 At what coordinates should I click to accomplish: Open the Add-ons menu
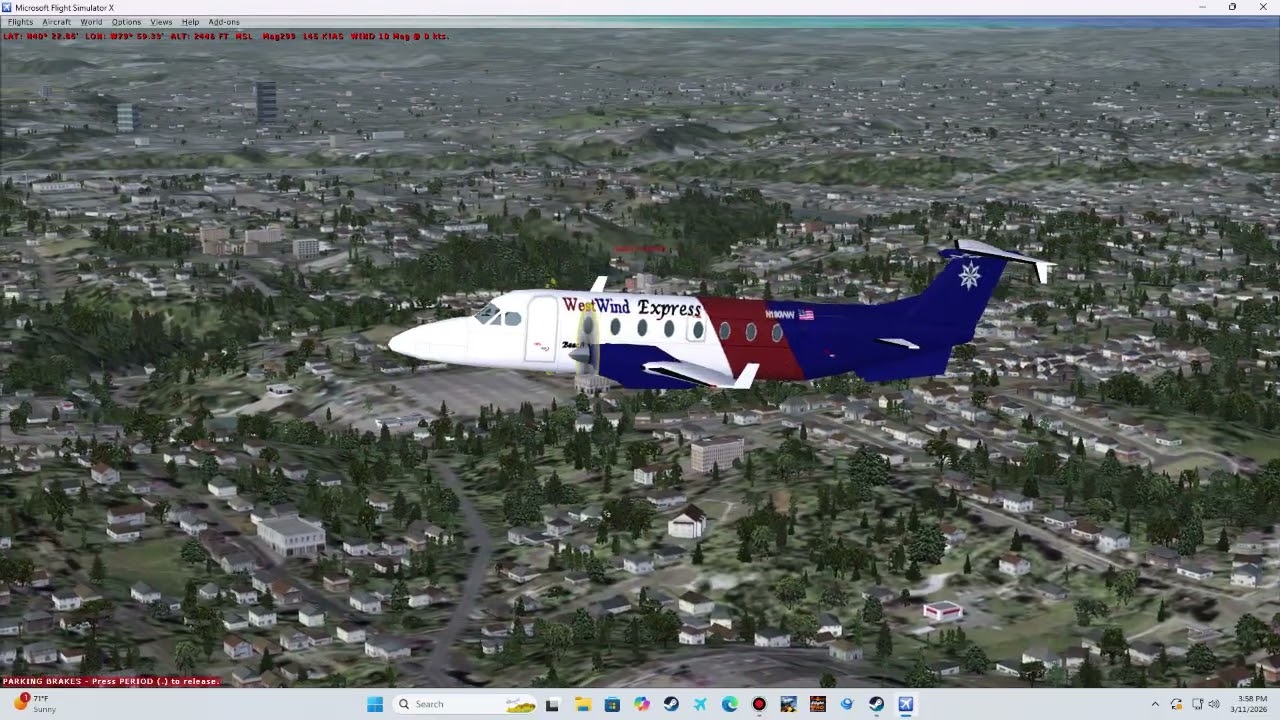(x=224, y=22)
